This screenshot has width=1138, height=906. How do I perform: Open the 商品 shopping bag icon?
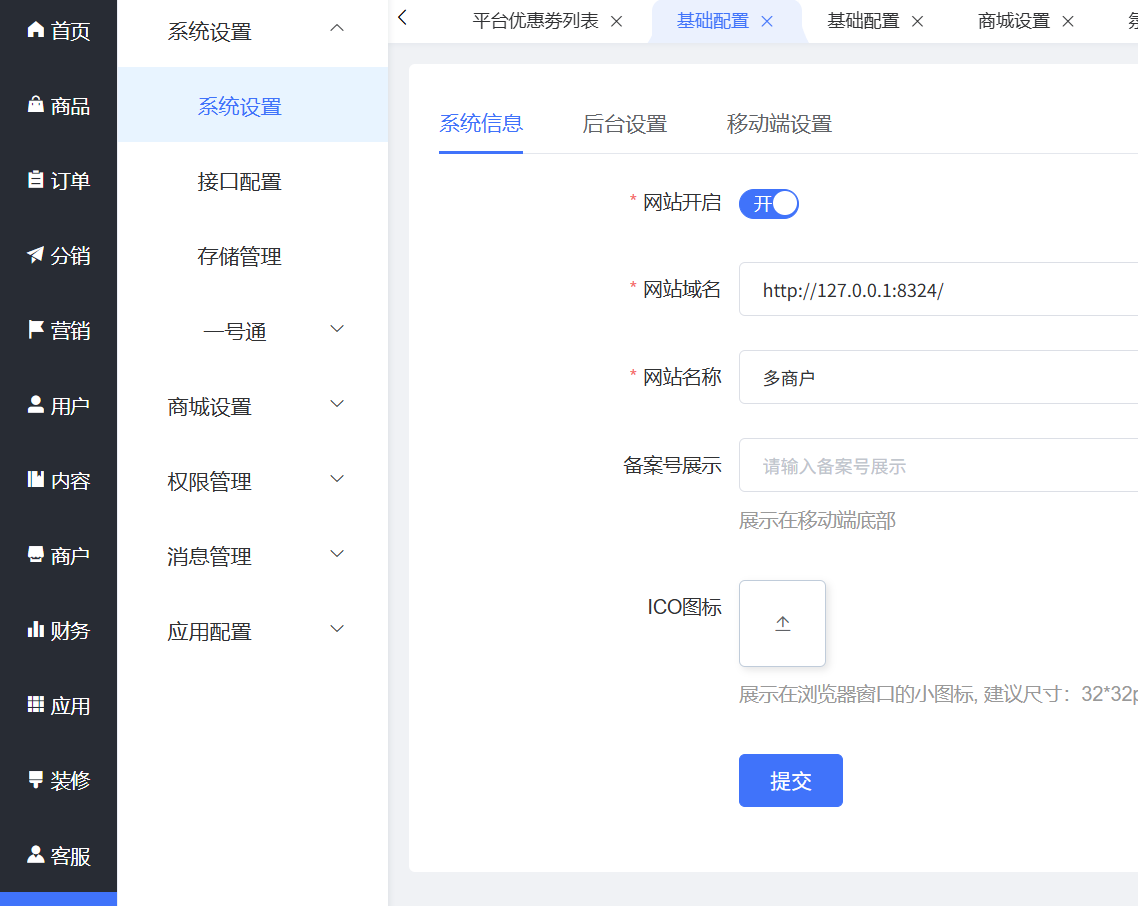coord(36,105)
